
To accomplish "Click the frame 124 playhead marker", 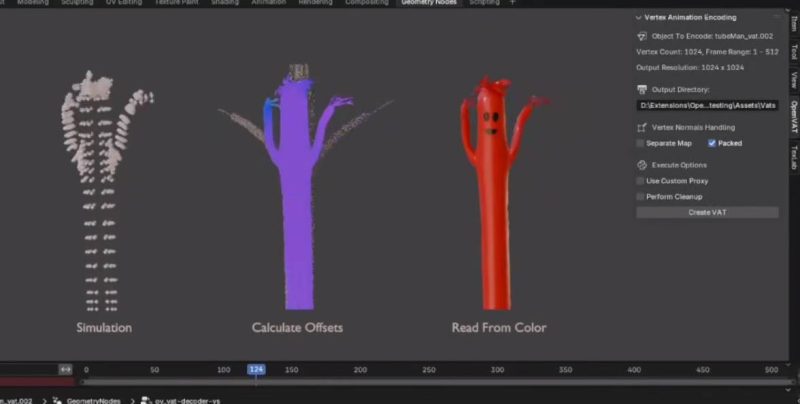I will [256, 369].
